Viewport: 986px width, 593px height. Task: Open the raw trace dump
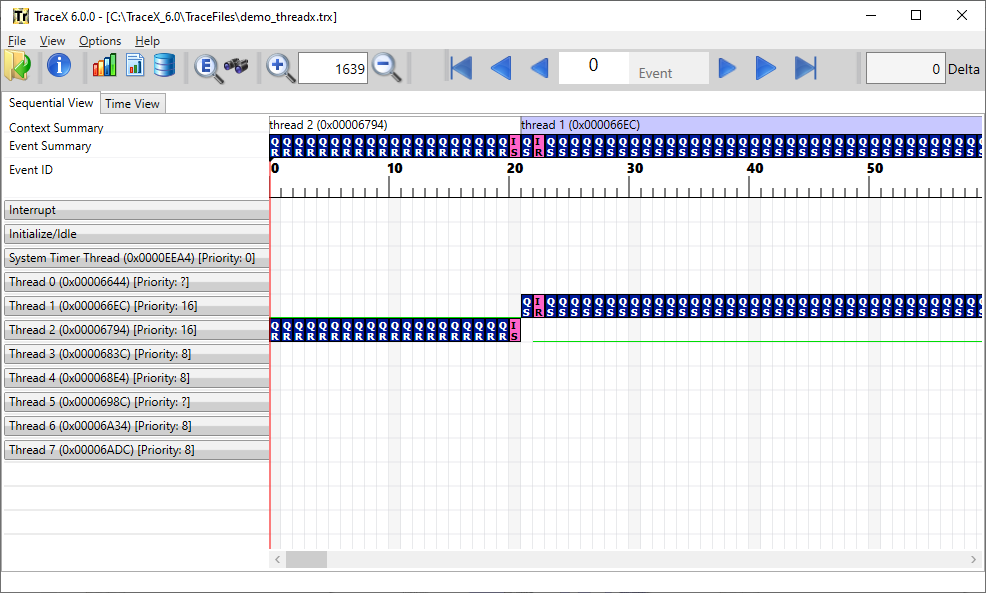click(164, 66)
